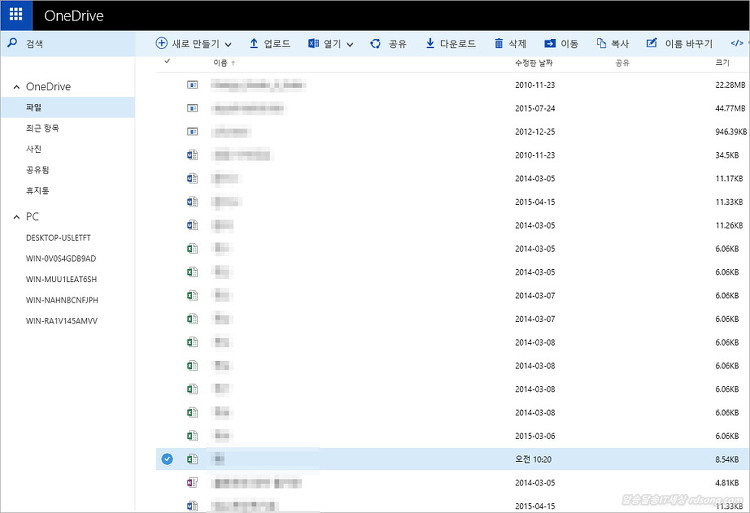
Task: Click the Share circle icon
Action: (x=375, y=44)
